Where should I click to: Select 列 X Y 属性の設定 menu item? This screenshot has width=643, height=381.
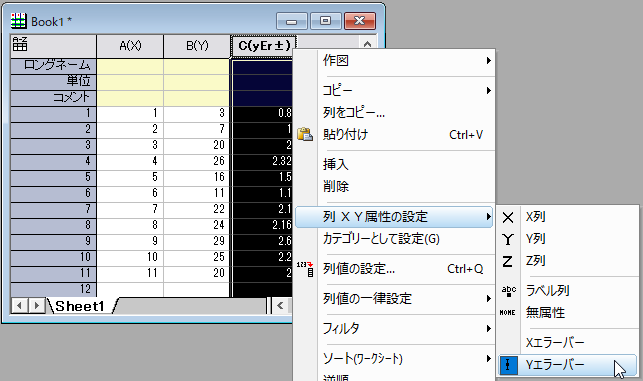point(394,217)
